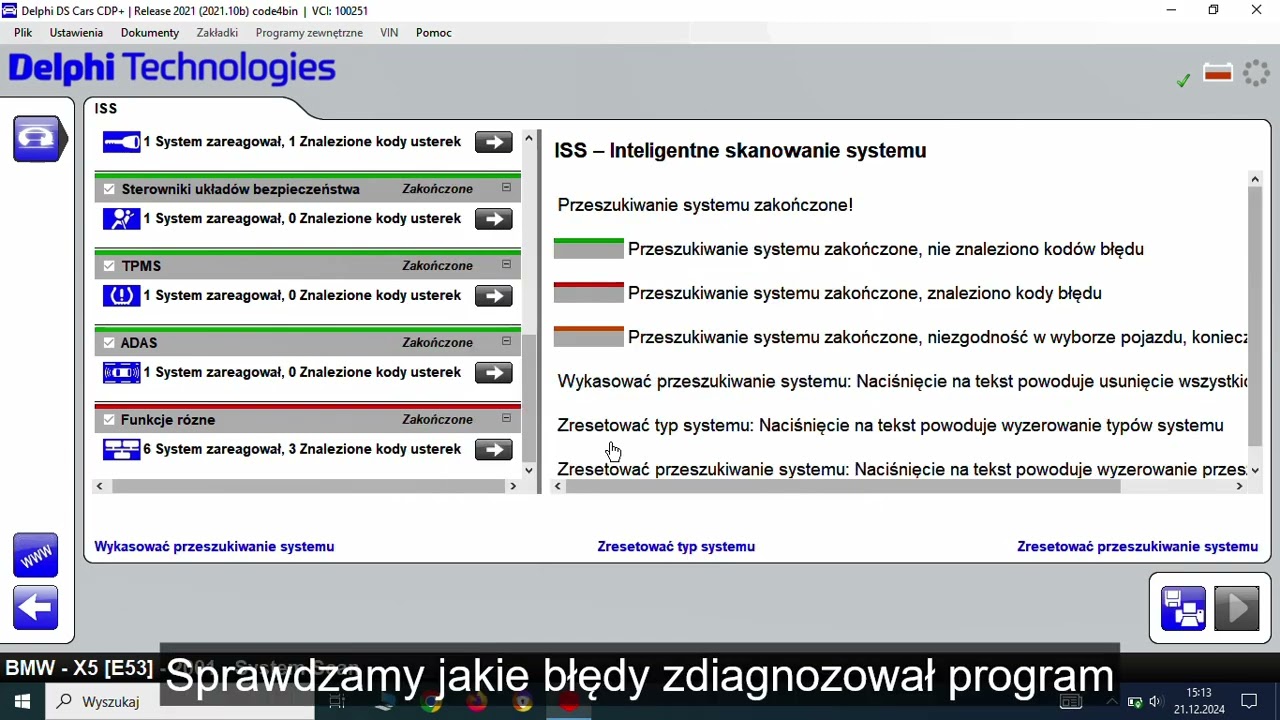Open the Plik menu

pyautogui.click(x=23, y=33)
